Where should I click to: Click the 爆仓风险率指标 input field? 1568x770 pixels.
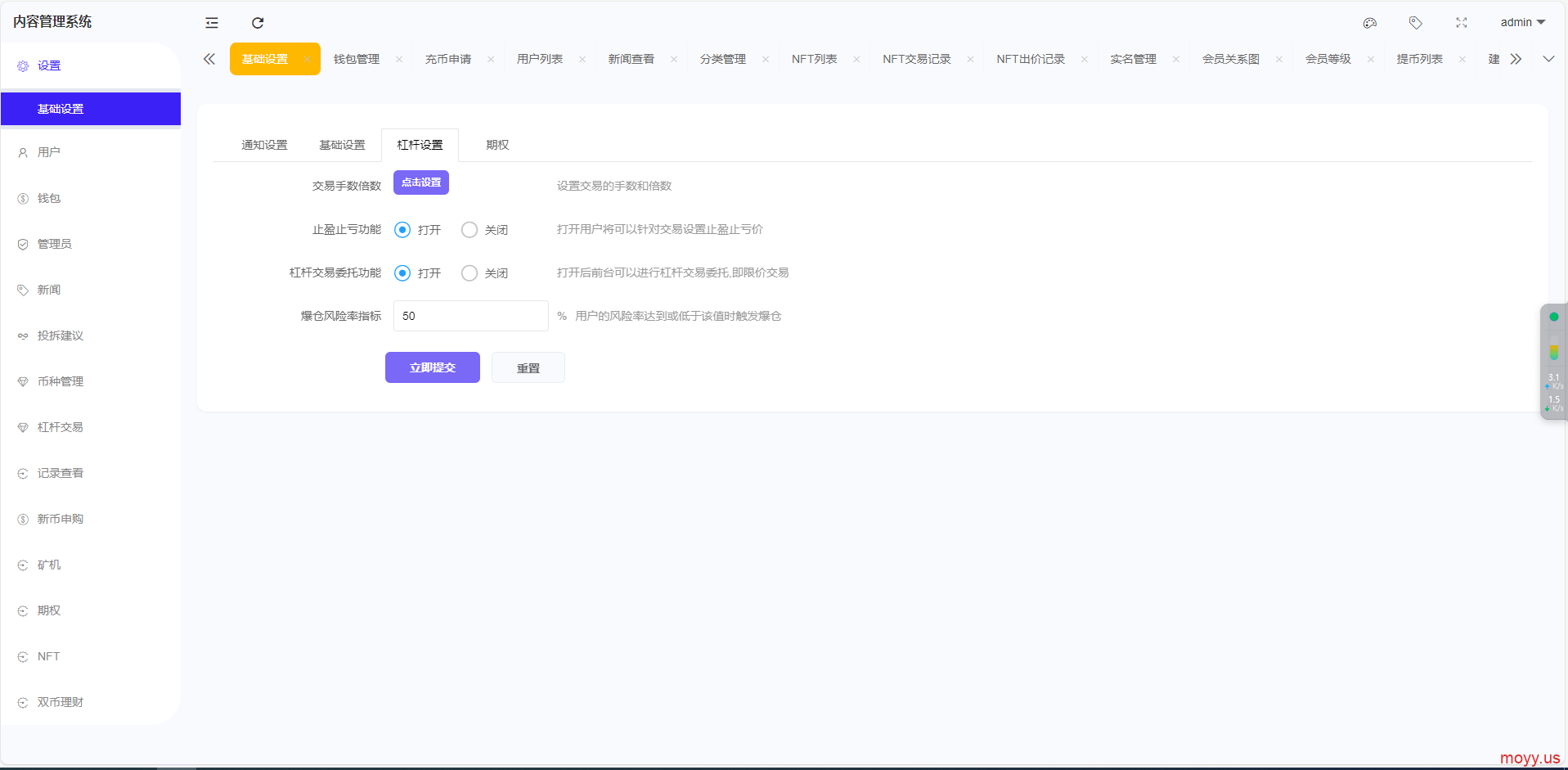coord(471,316)
